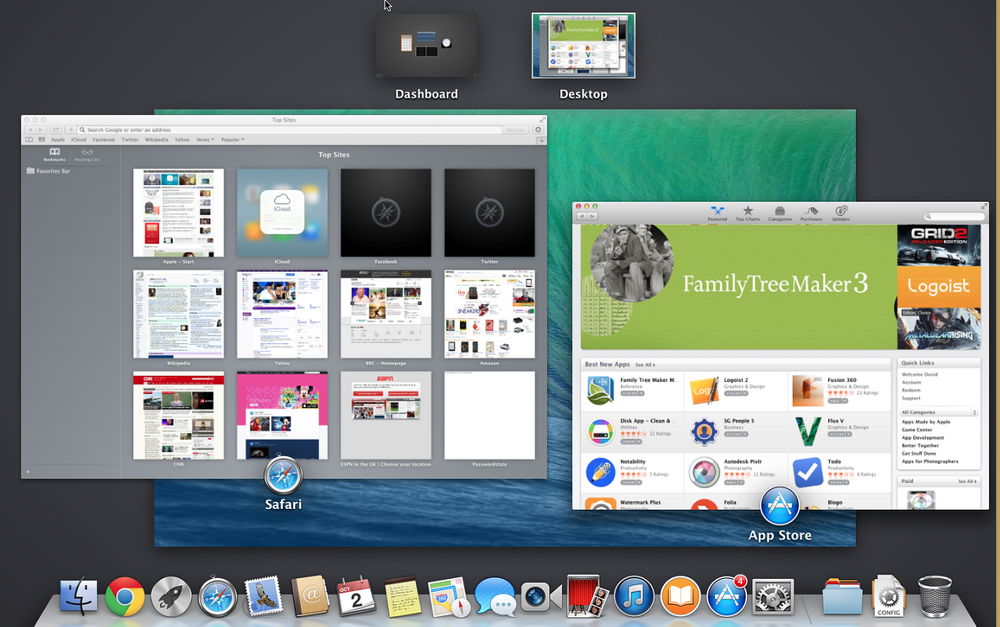This screenshot has width=1000, height=627.
Task: Open the CNN Top Sites thumbnail
Action: tap(179, 415)
